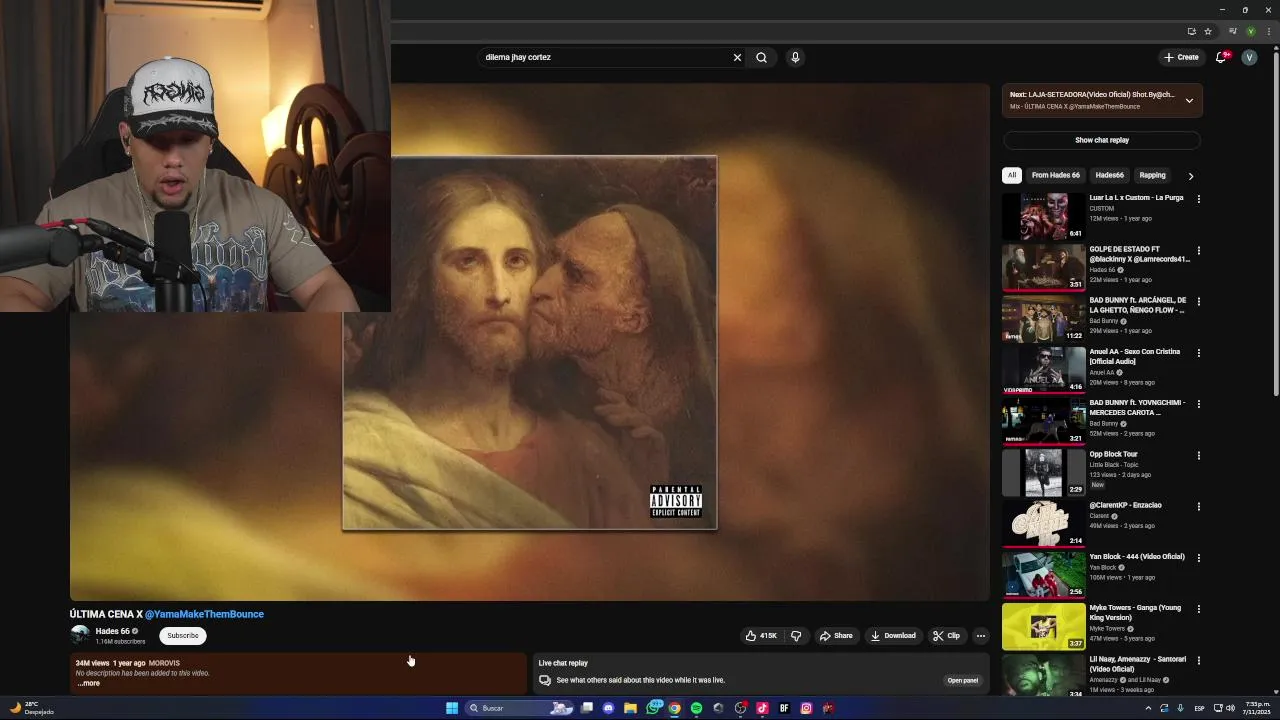Open options for Anuel AA Sexo Con Cristina
Image resolution: width=1280 pixels, height=720 pixels.
point(1198,353)
